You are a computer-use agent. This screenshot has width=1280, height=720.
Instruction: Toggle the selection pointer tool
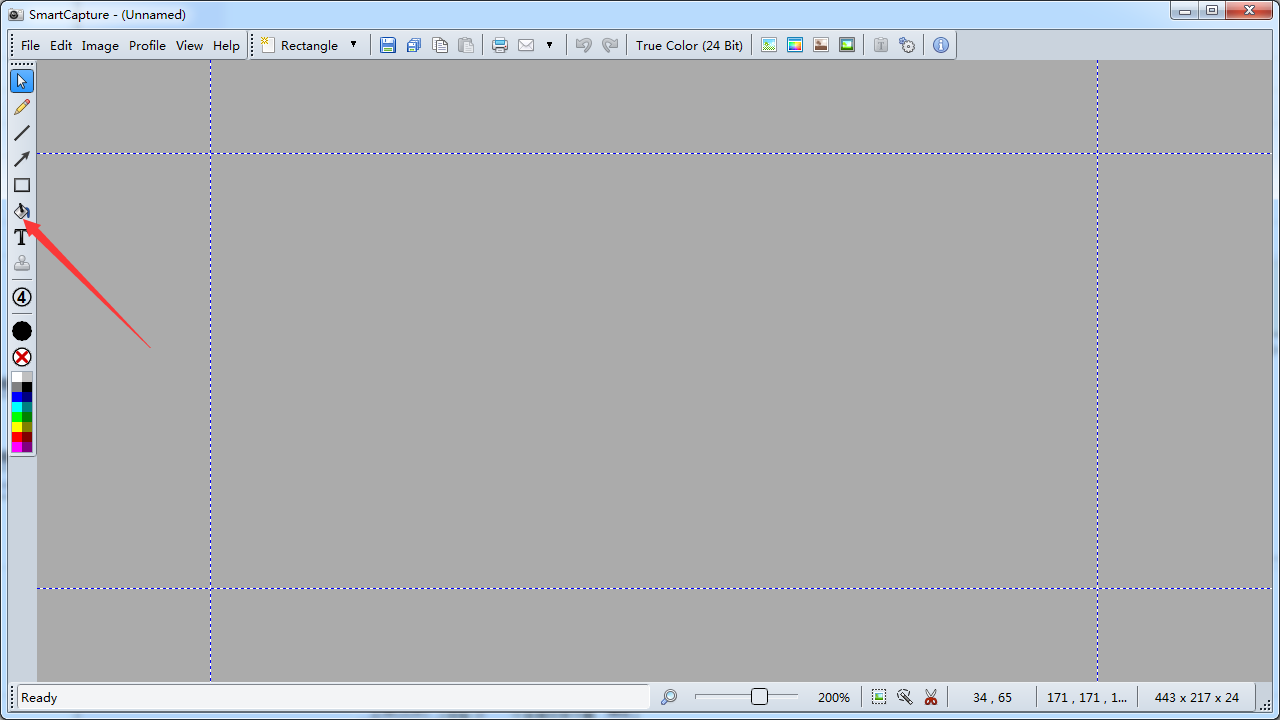(21, 81)
